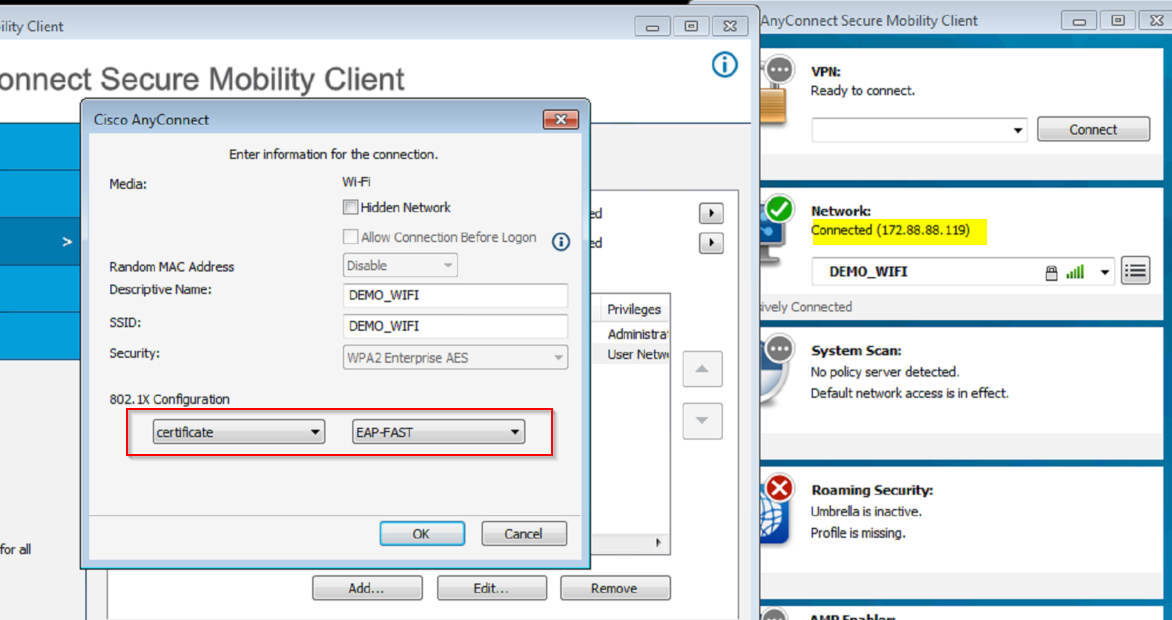The height and width of the screenshot is (620, 1172).
Task: Click the VPN Connect button
Action: (x=1093, y=129)
